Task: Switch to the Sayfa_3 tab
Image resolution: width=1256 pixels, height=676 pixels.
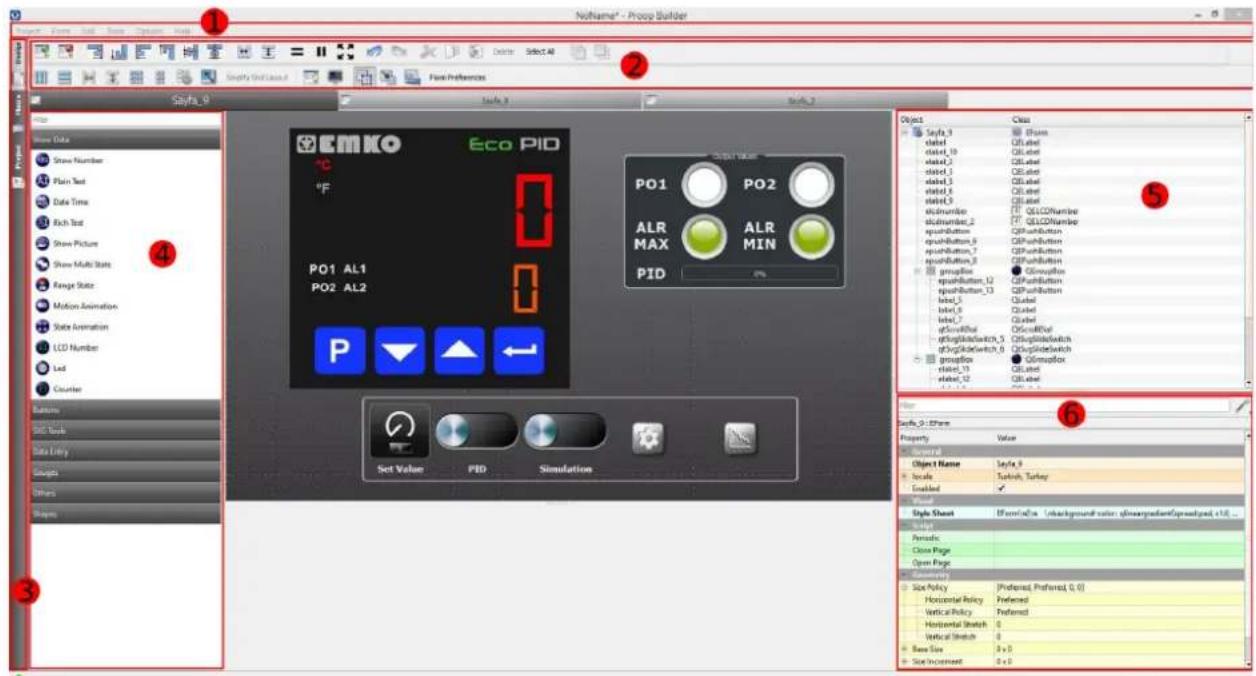Action: pos(491,101)
